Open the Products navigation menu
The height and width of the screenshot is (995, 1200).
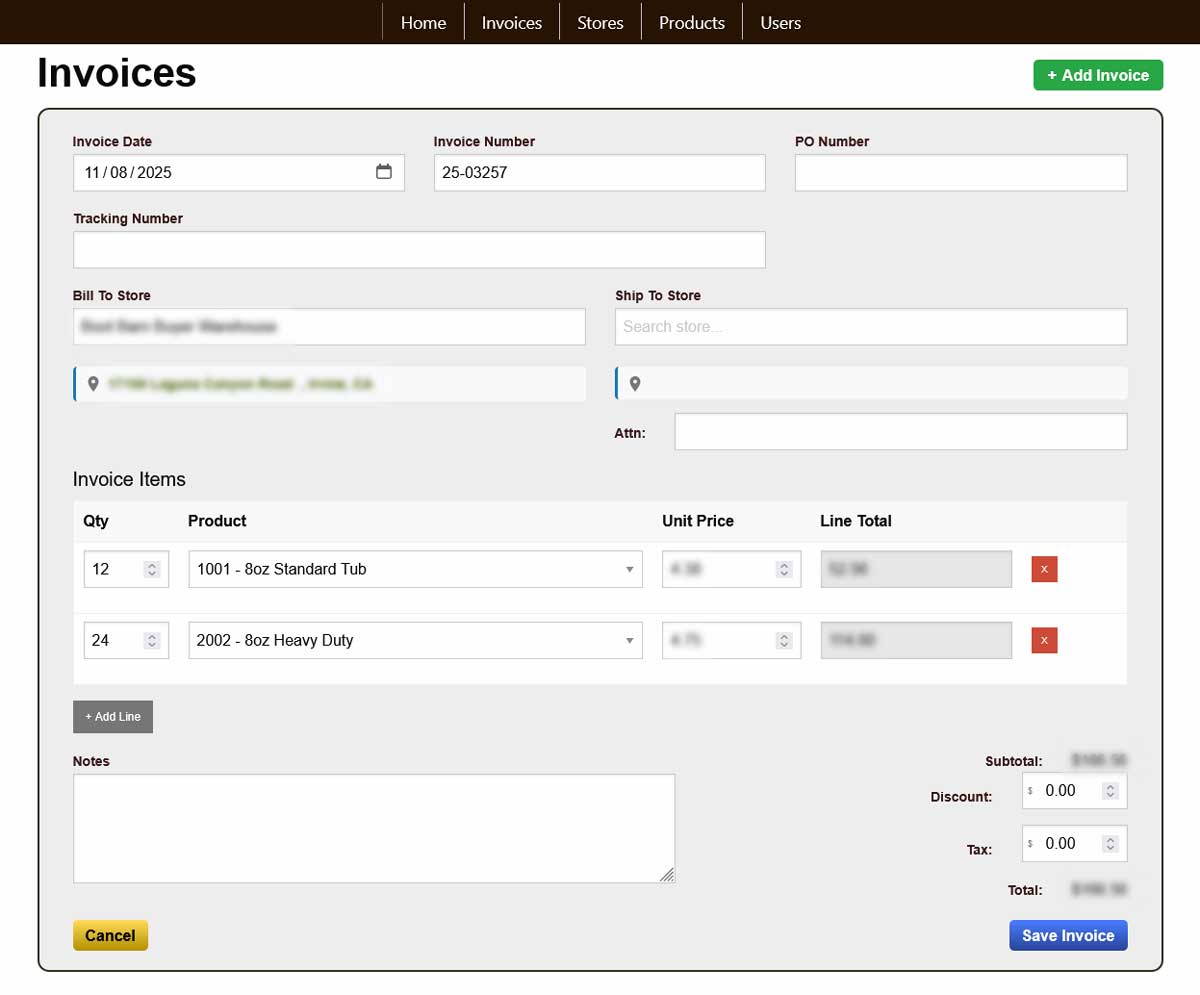pos(691,22)
